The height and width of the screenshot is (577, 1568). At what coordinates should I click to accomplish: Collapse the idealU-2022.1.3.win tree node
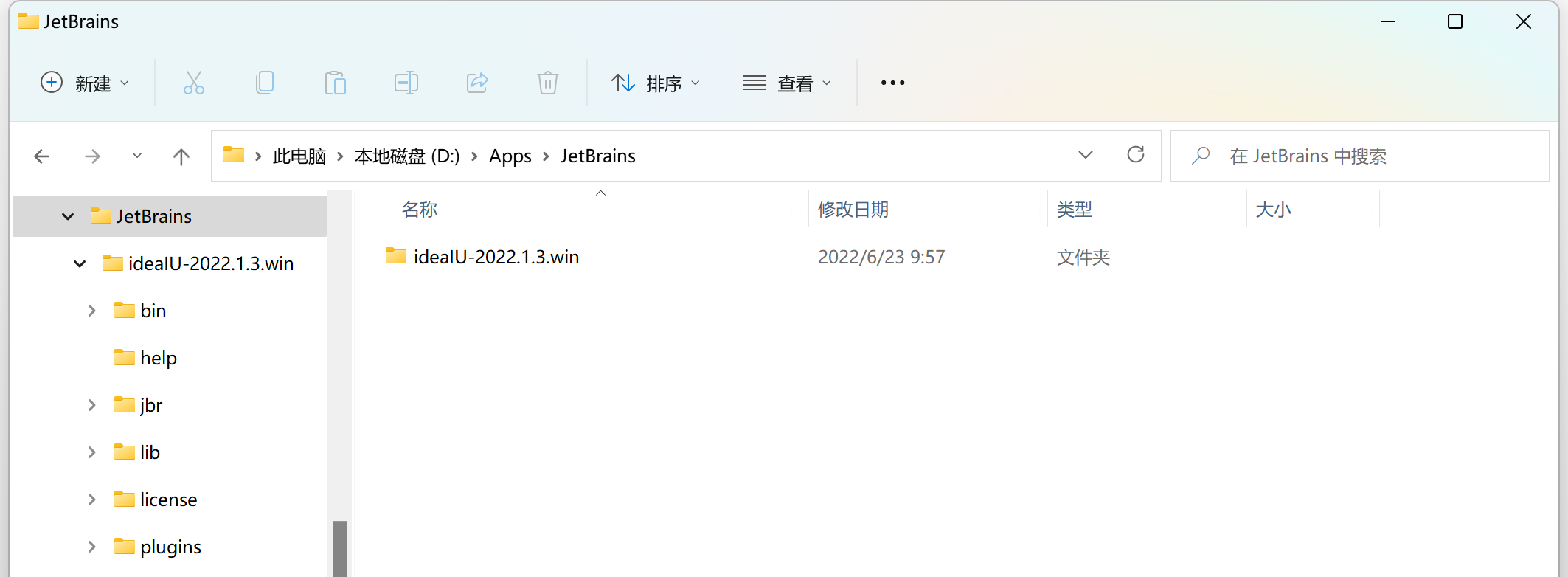tap(80, 263)
